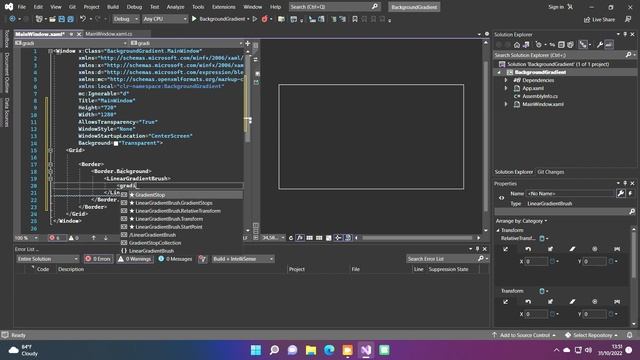Click the Properties panel events lightning icon
This screenshot has height=360, width=640.
click(630, 193)
